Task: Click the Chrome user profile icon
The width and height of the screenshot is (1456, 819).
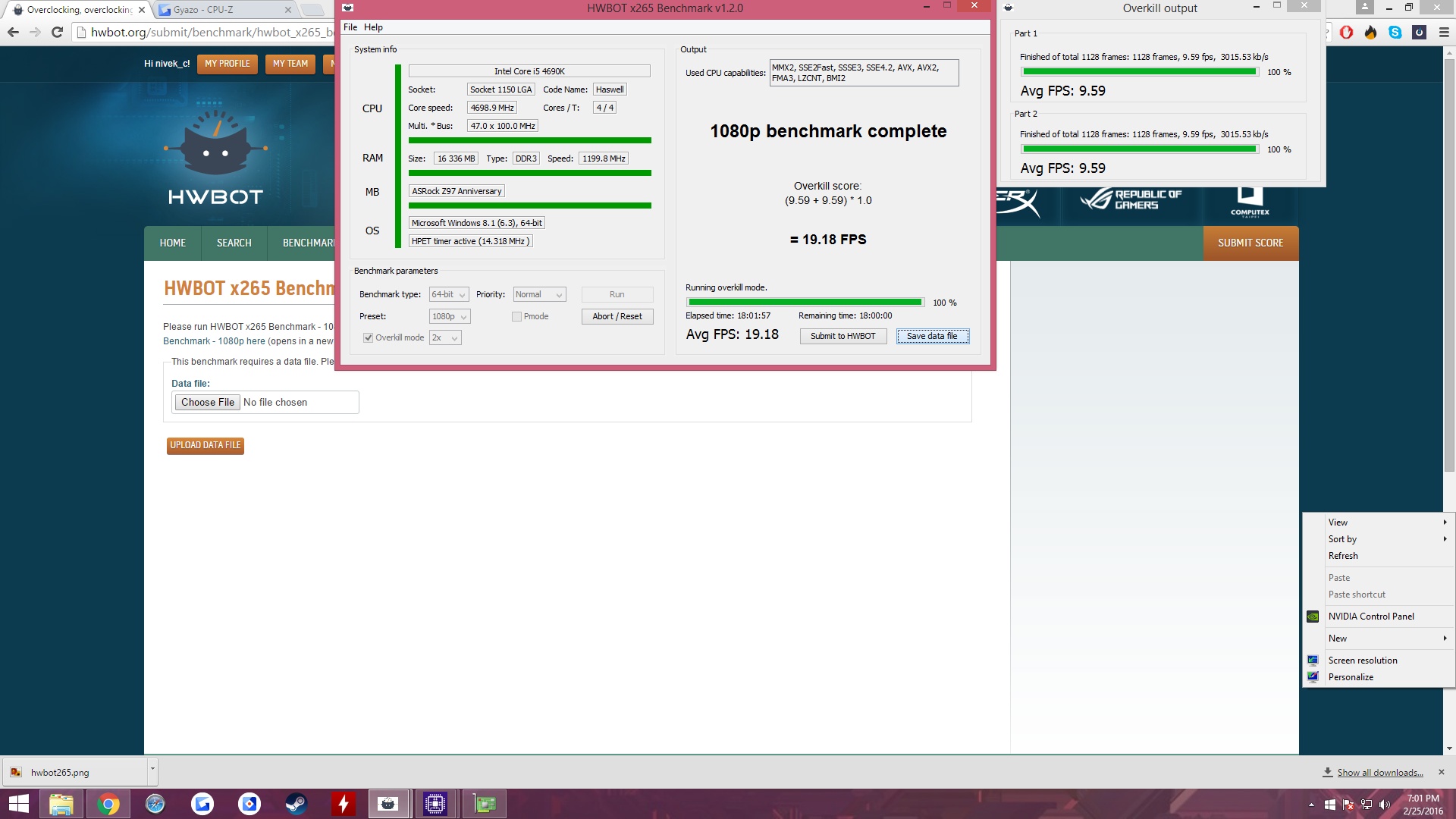Action: click(1365, 7)
